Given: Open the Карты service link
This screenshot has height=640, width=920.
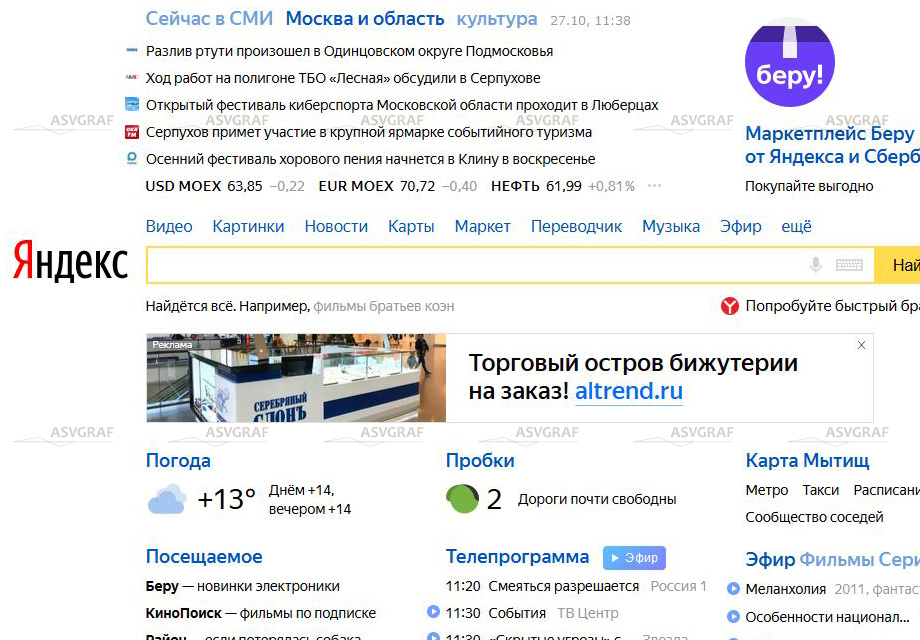Looking at the screenshot, I should [x=411, y=226].
